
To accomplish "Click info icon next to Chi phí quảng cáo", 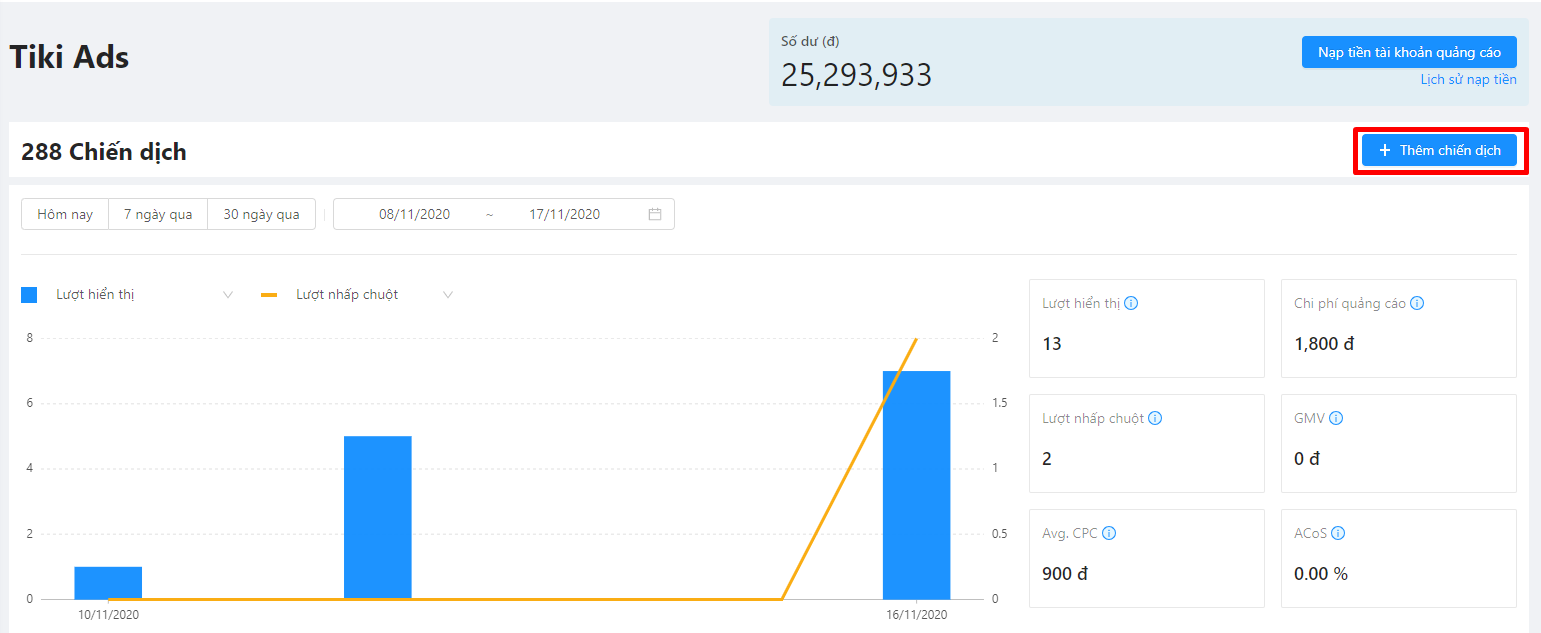I will (1417, 303).
